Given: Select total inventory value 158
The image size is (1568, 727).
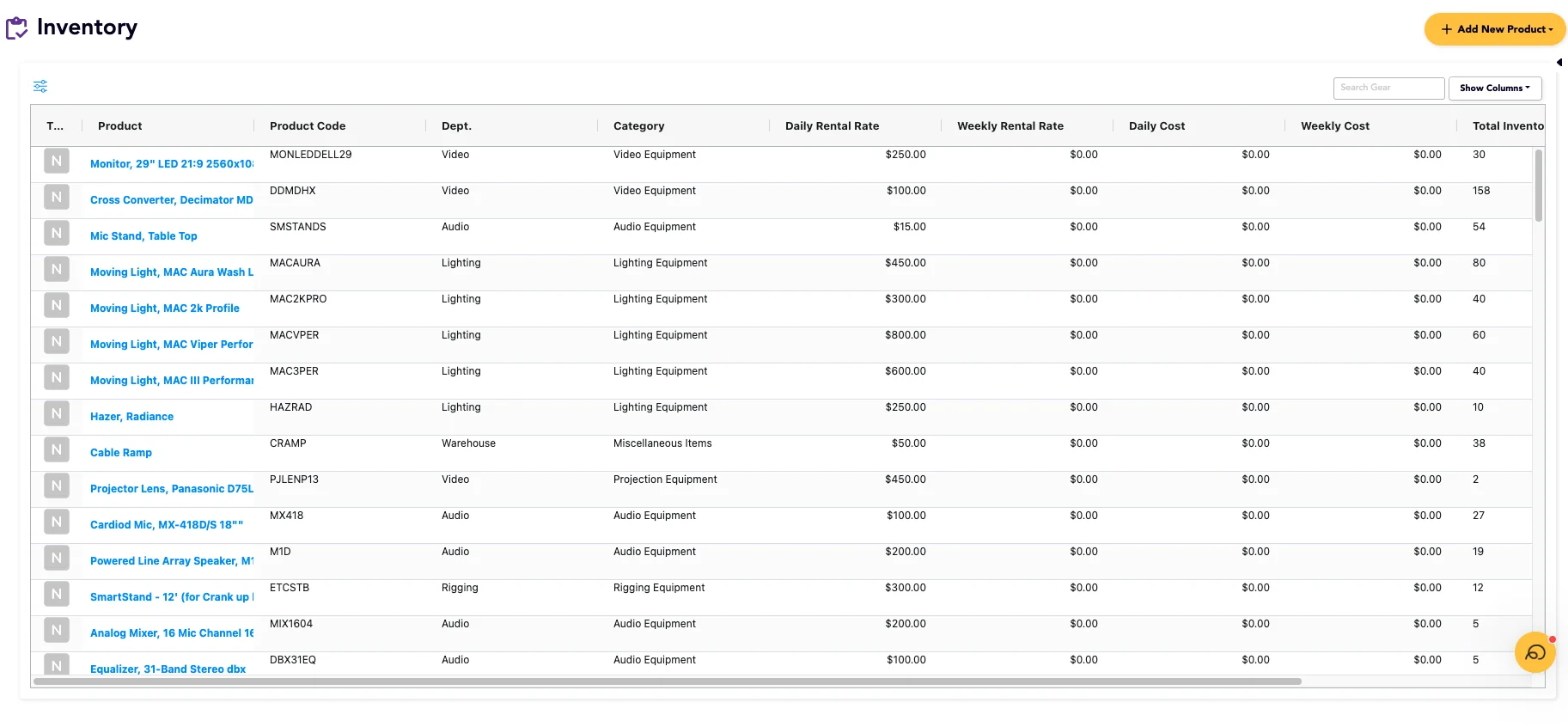Looking at the screenshot, I should [x=1481, y=191].
